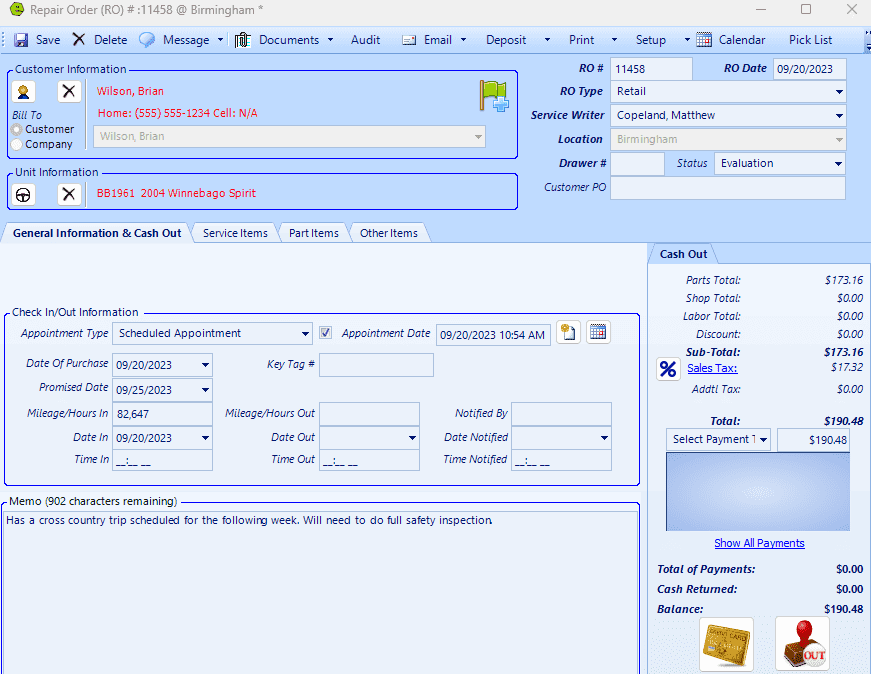
Task: Click the Customer PO field
Action: click(x=728, y=188)
